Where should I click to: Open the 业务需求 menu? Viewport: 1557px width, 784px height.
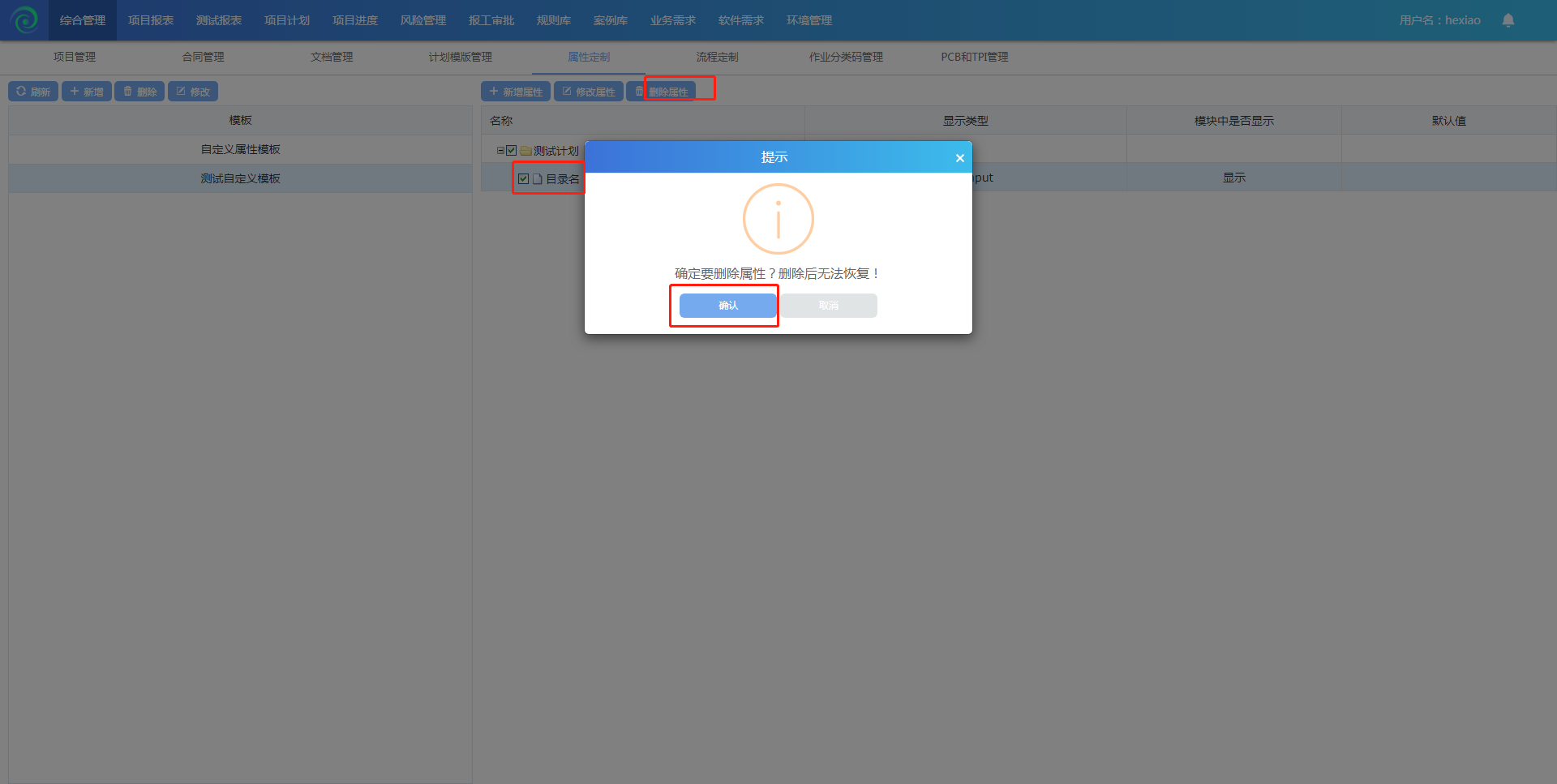pyautogui.click(x=673, y=20)
